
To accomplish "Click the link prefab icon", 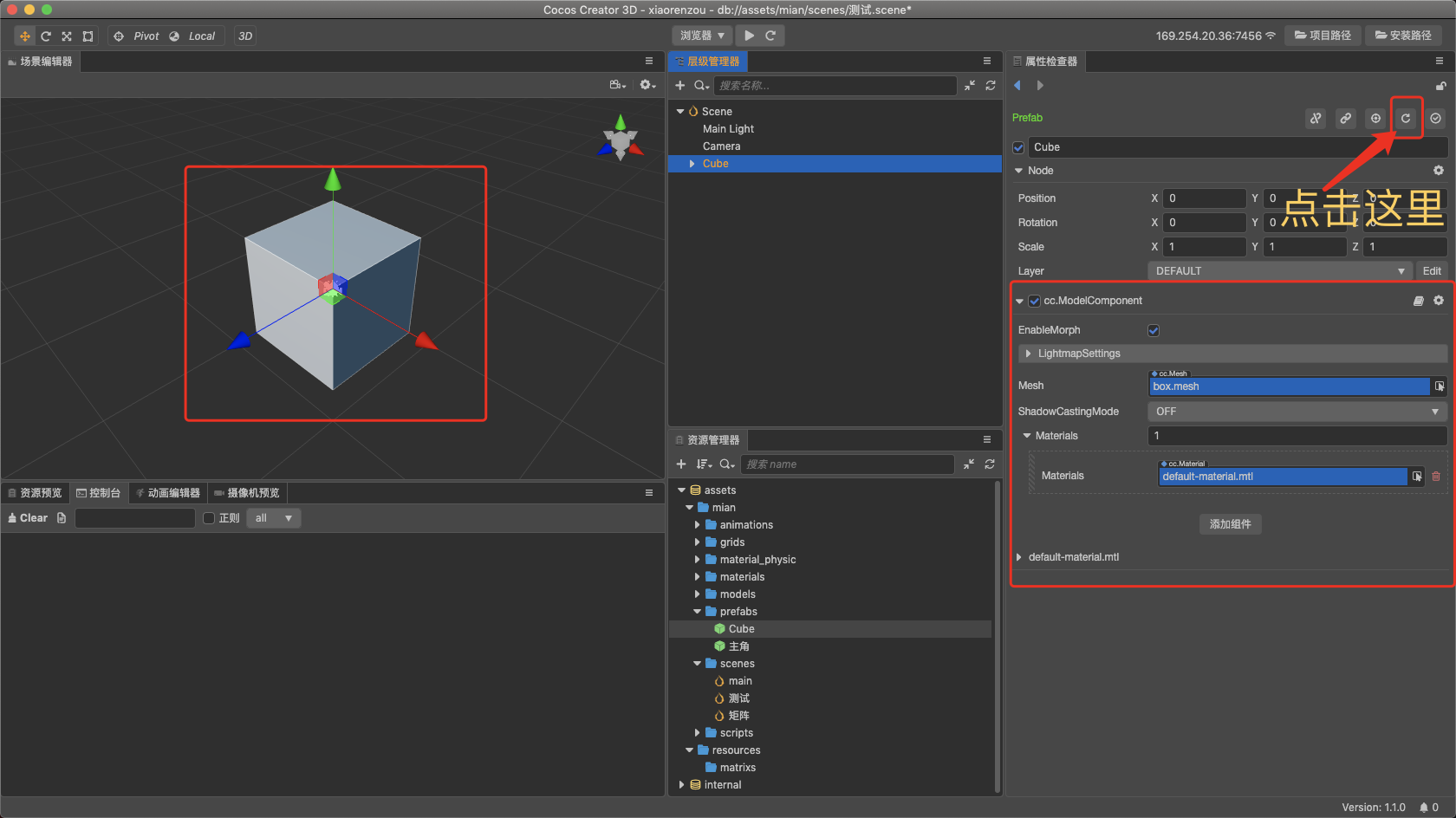I will (x=1346, y=119).
